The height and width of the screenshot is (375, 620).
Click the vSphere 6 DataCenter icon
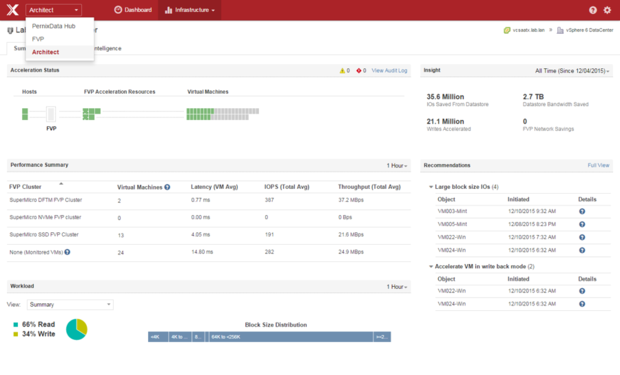point(560,30)
